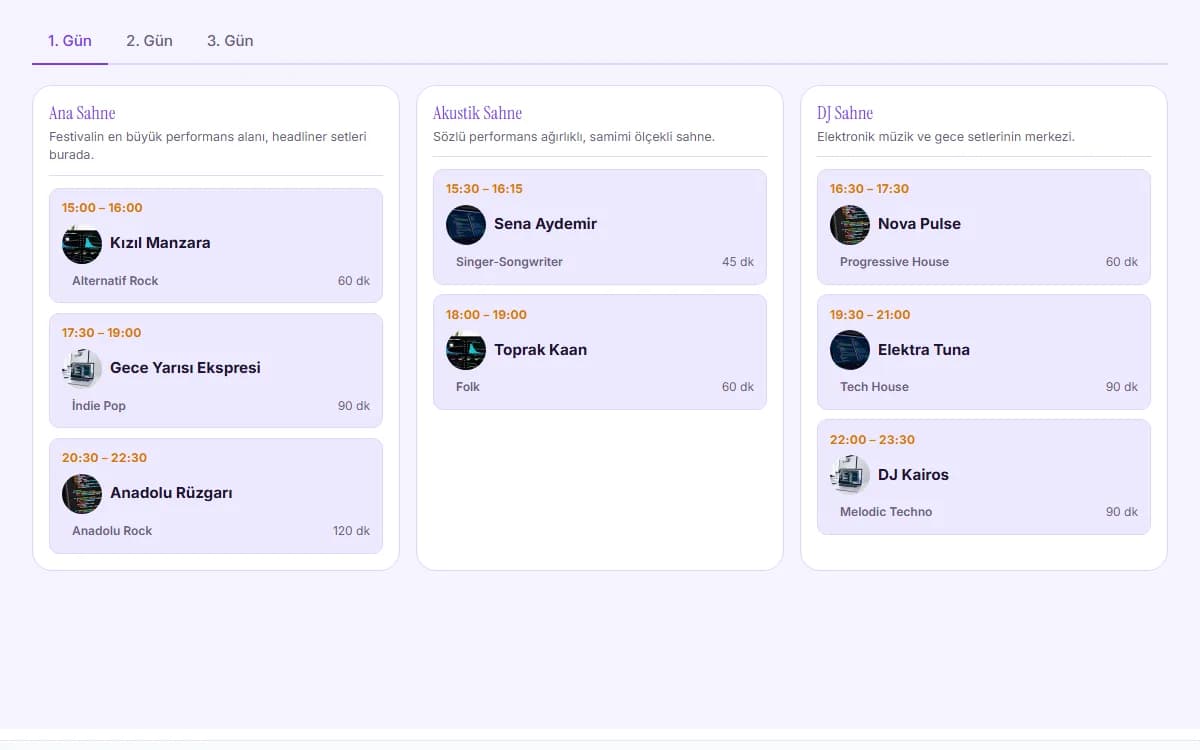Click Gece Yarısı Ekspresi's avatar image
The height and width of the screenshot is (750, 1200).
click(82, 369)
